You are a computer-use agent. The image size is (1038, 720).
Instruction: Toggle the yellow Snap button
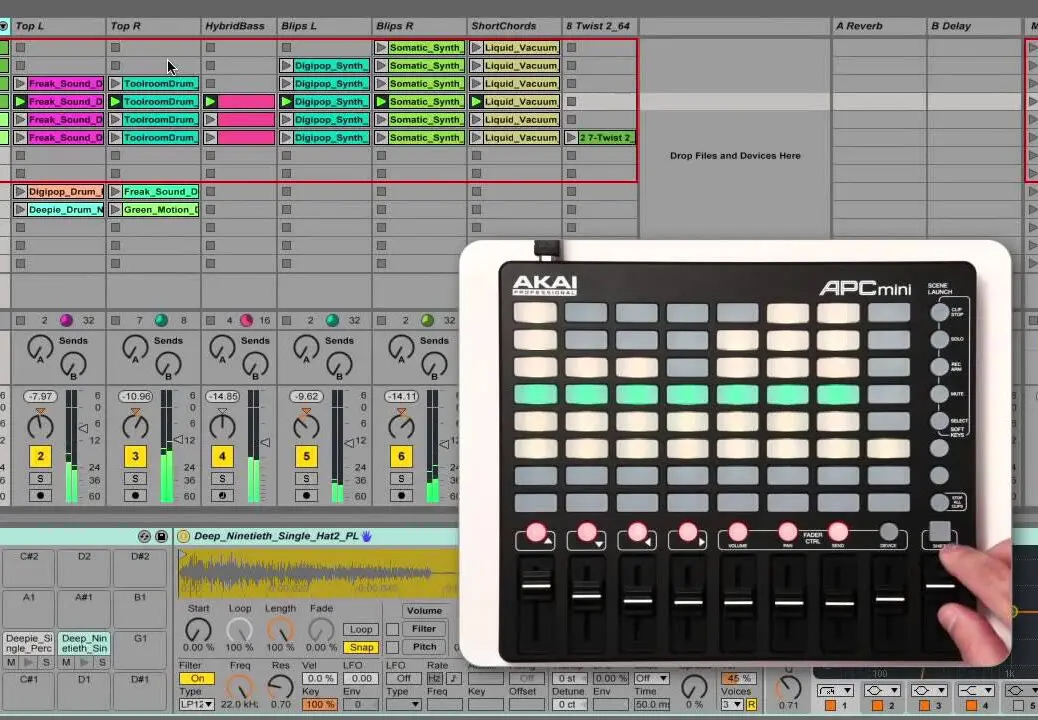[x=361, y=647]
